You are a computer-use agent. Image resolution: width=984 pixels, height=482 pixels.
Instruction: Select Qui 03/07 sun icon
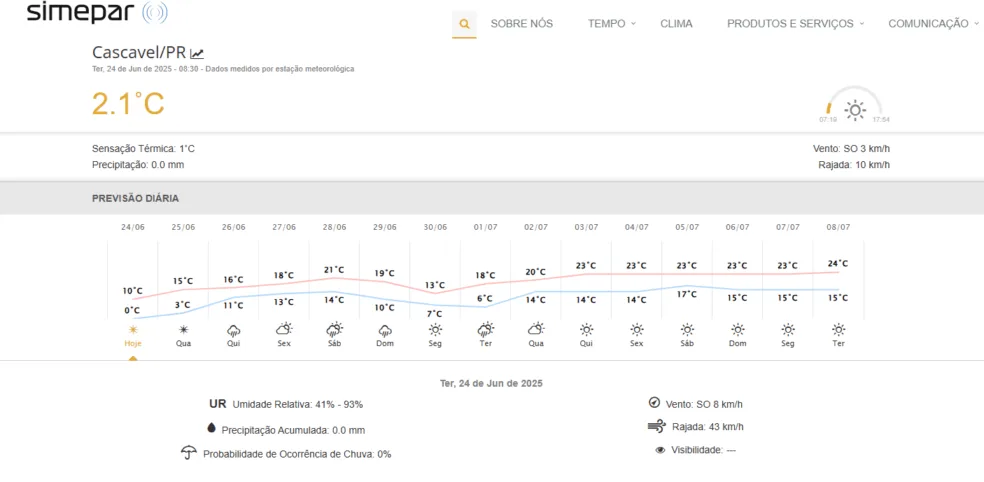click(587, 329)
